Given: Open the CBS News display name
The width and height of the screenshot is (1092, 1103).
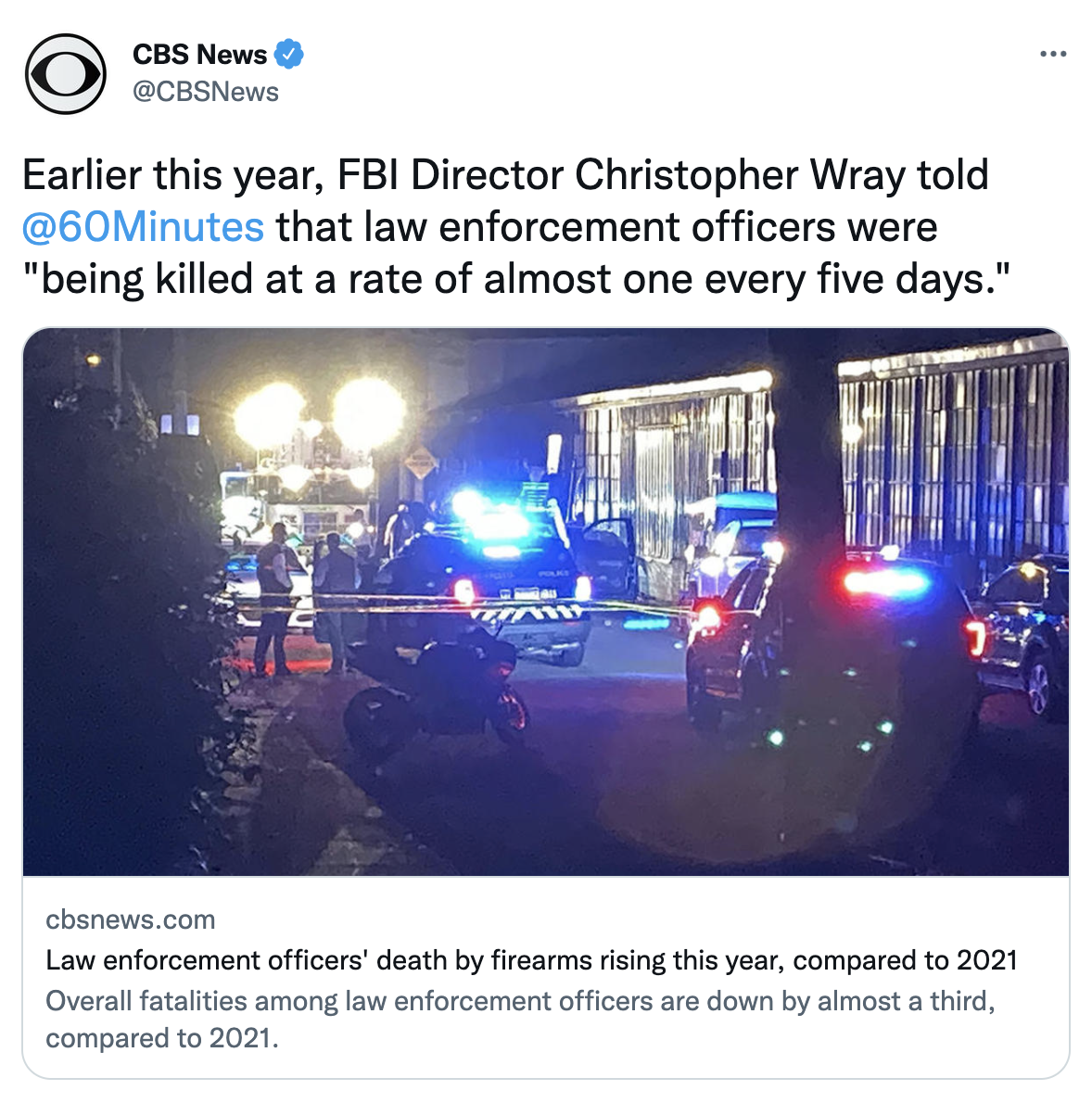Looking at the screenshot, I should (x=200, y=54).
